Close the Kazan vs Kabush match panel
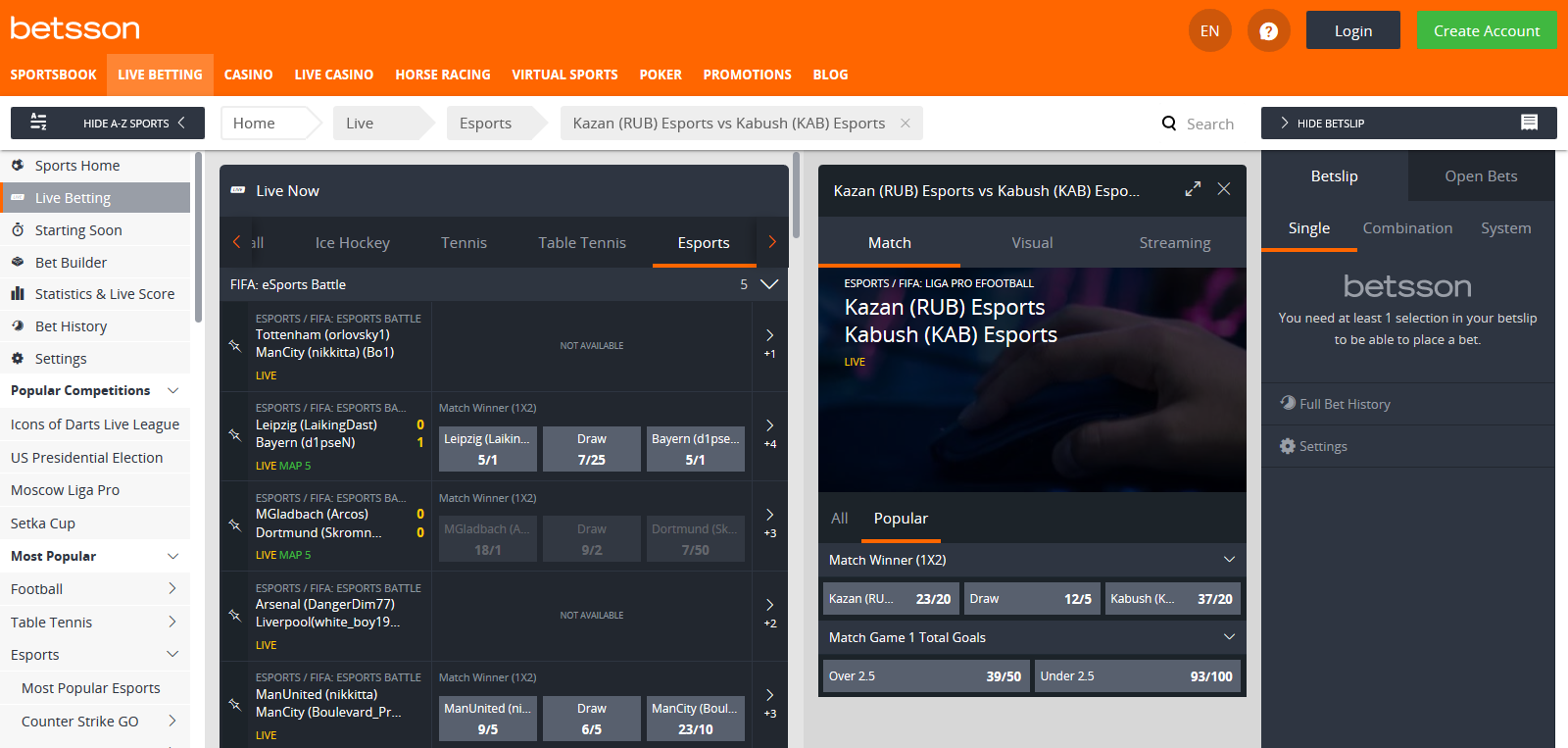This screenshot has height=748, width=1568. coord(1224,189)
